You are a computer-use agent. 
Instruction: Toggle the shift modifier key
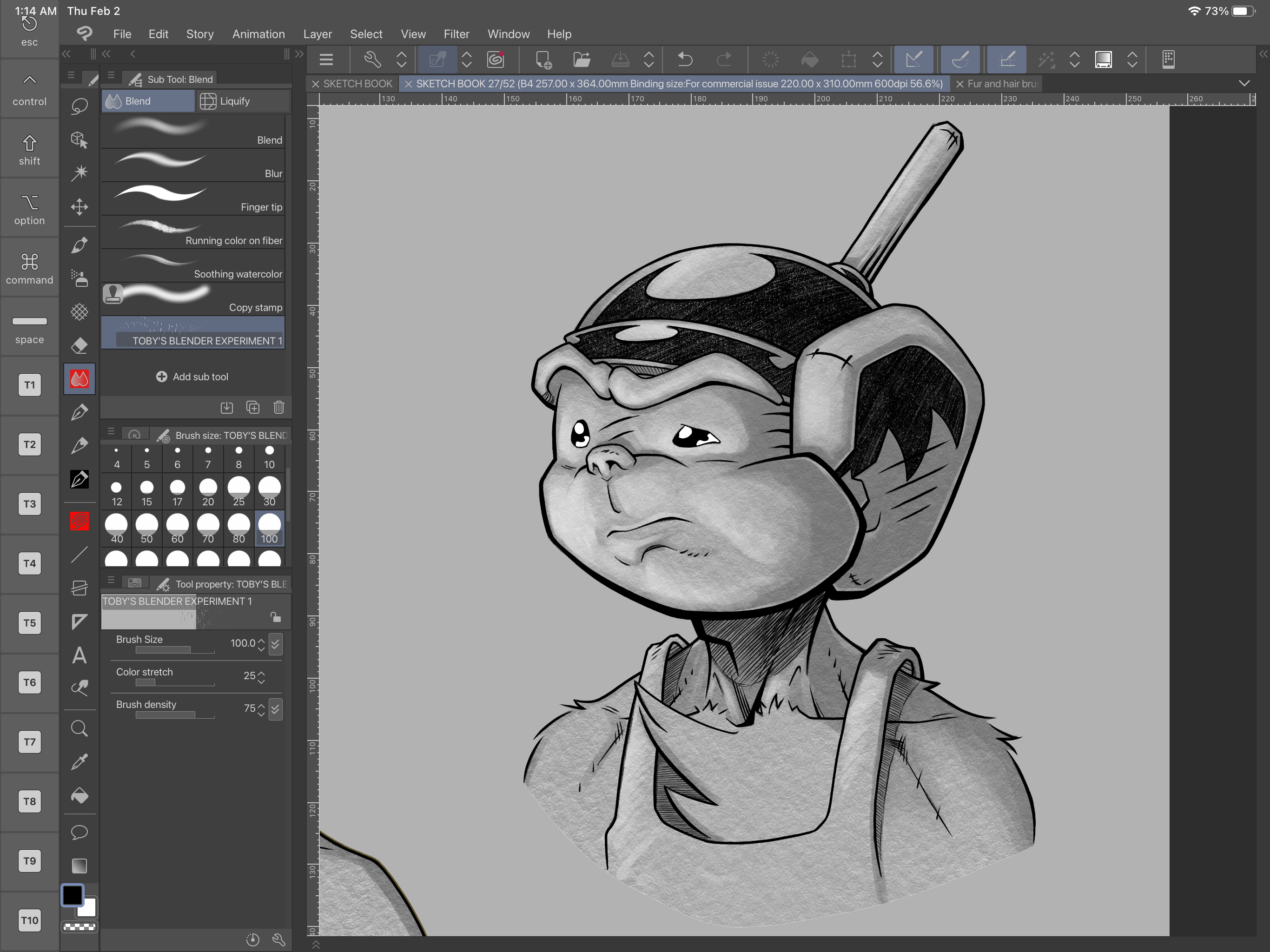[x=29, y=149]
